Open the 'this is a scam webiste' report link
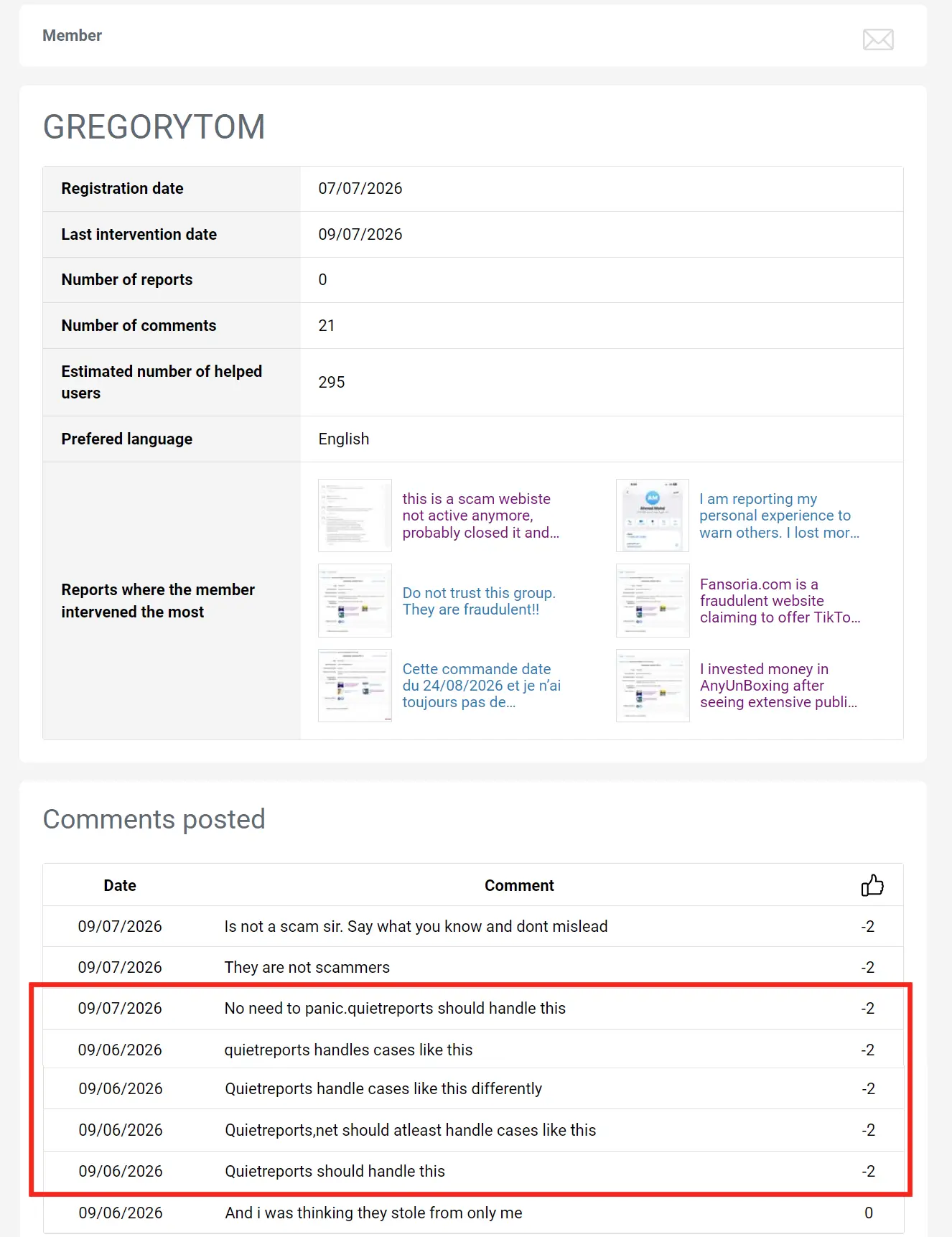The width and height of the screenshot is (952, 1237). 480,515
